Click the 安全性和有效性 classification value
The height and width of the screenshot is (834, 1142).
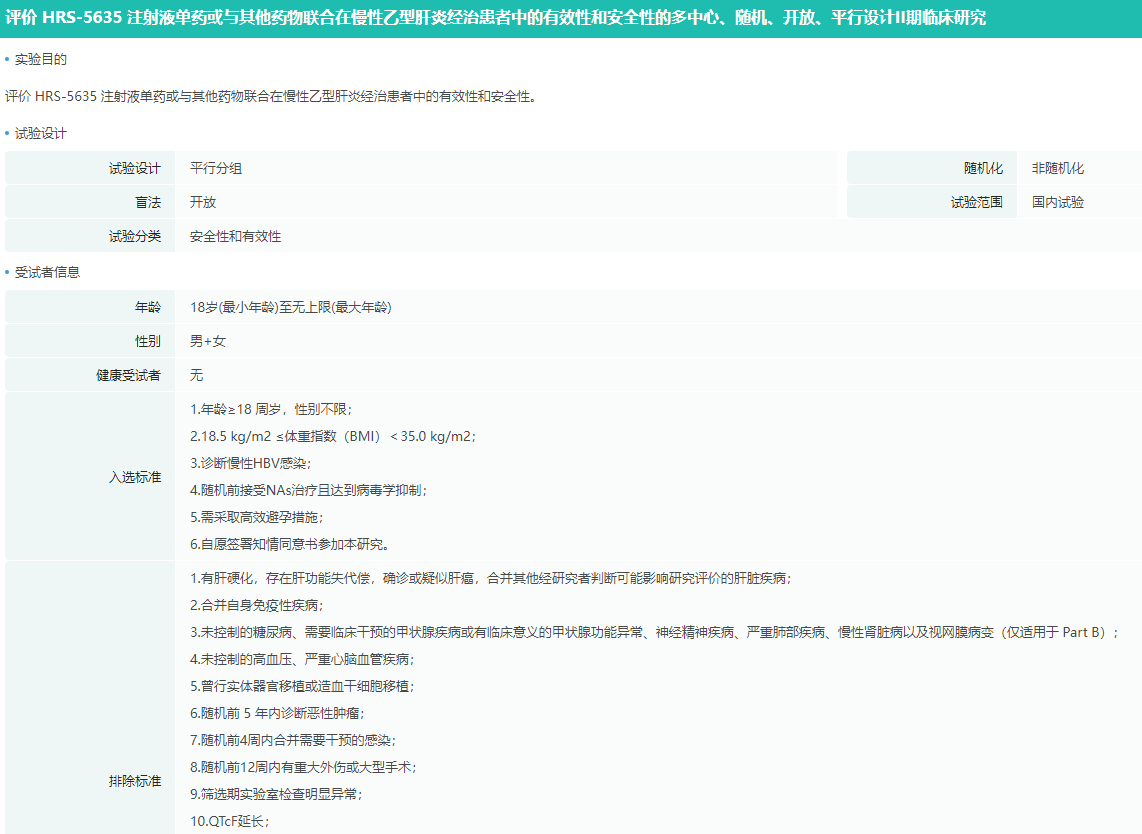tap(236, 237)
